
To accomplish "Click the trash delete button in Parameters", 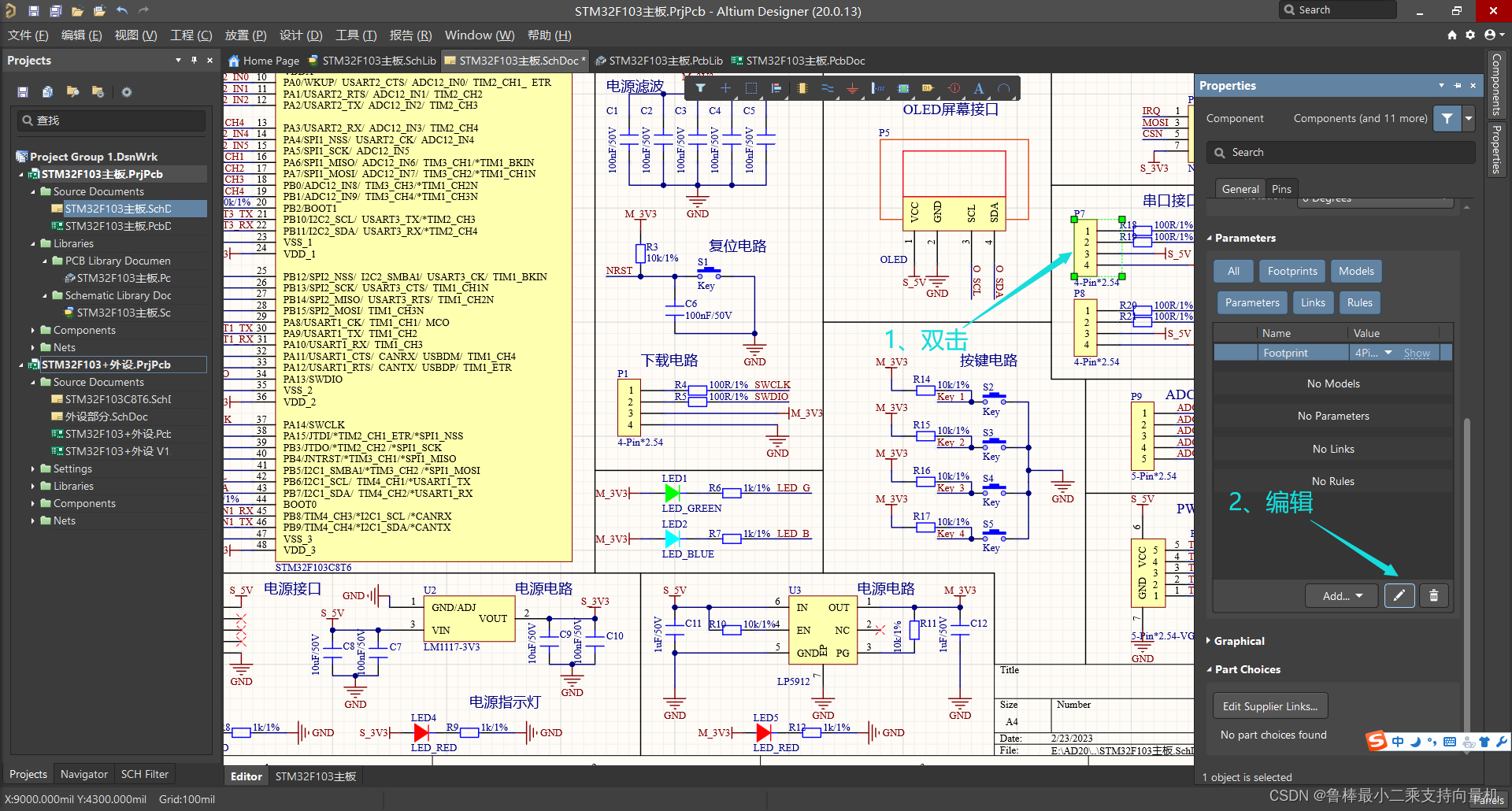I will click(x=1434, y=596).
